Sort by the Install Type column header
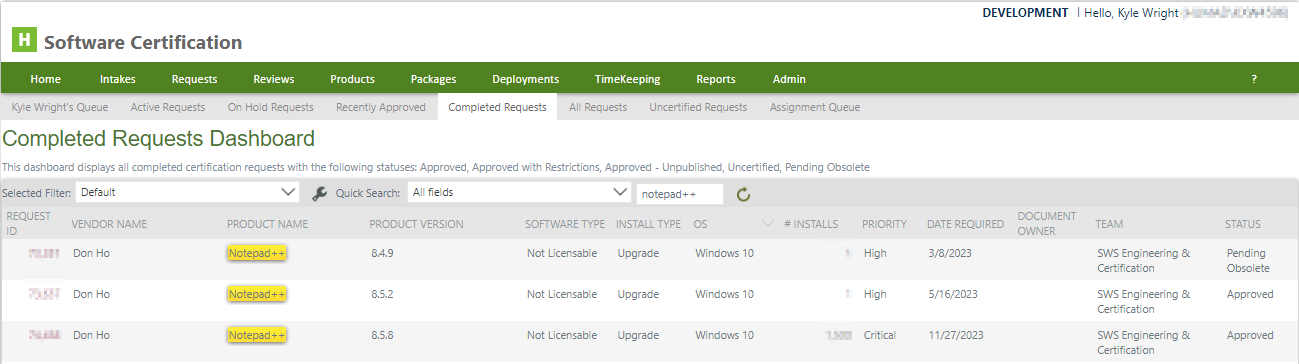1299x364 pixels. [x=648, y=224]
